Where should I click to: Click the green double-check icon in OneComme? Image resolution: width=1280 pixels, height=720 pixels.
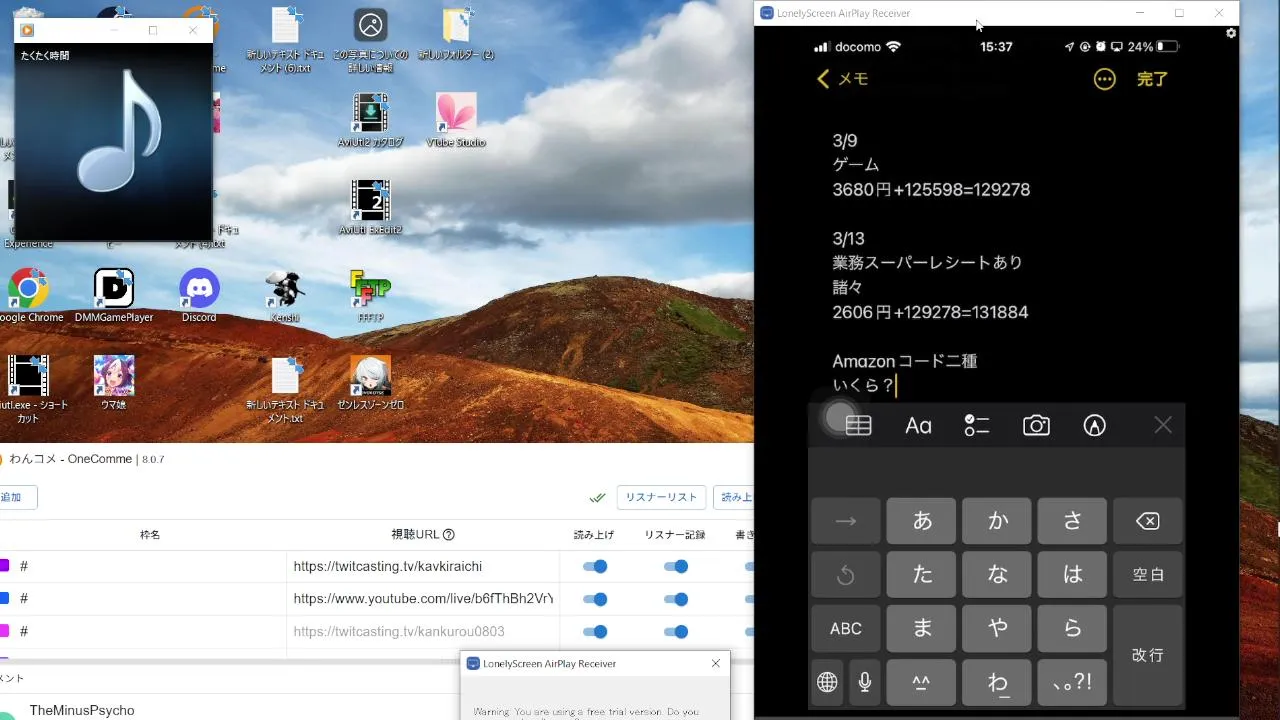coord(598,497)
